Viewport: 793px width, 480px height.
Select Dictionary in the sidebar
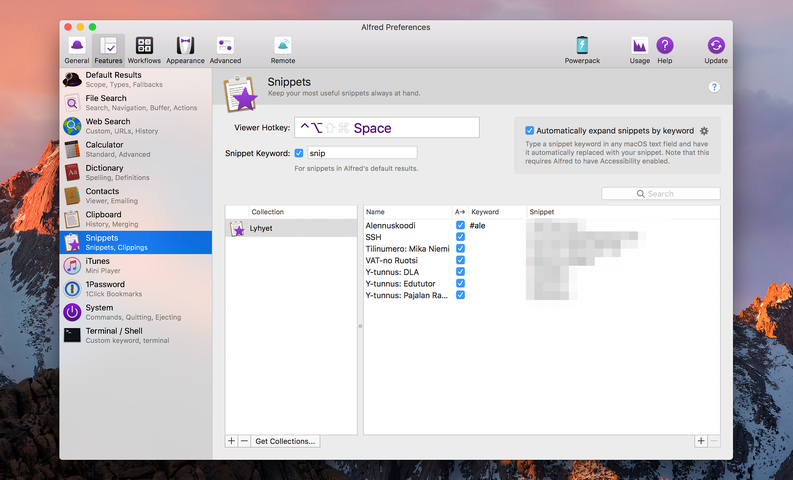(x=136, y=172)
